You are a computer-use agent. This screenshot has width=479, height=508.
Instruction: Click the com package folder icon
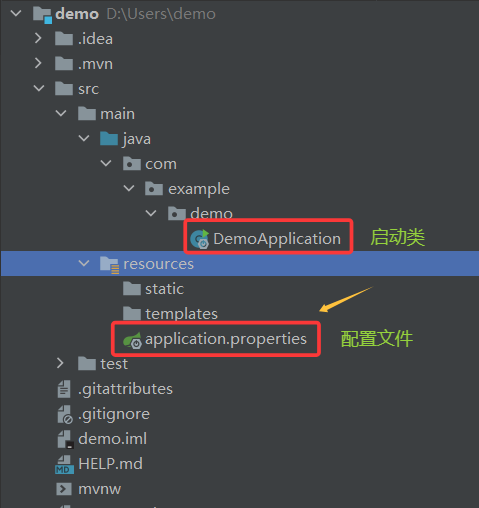(132, 164)
